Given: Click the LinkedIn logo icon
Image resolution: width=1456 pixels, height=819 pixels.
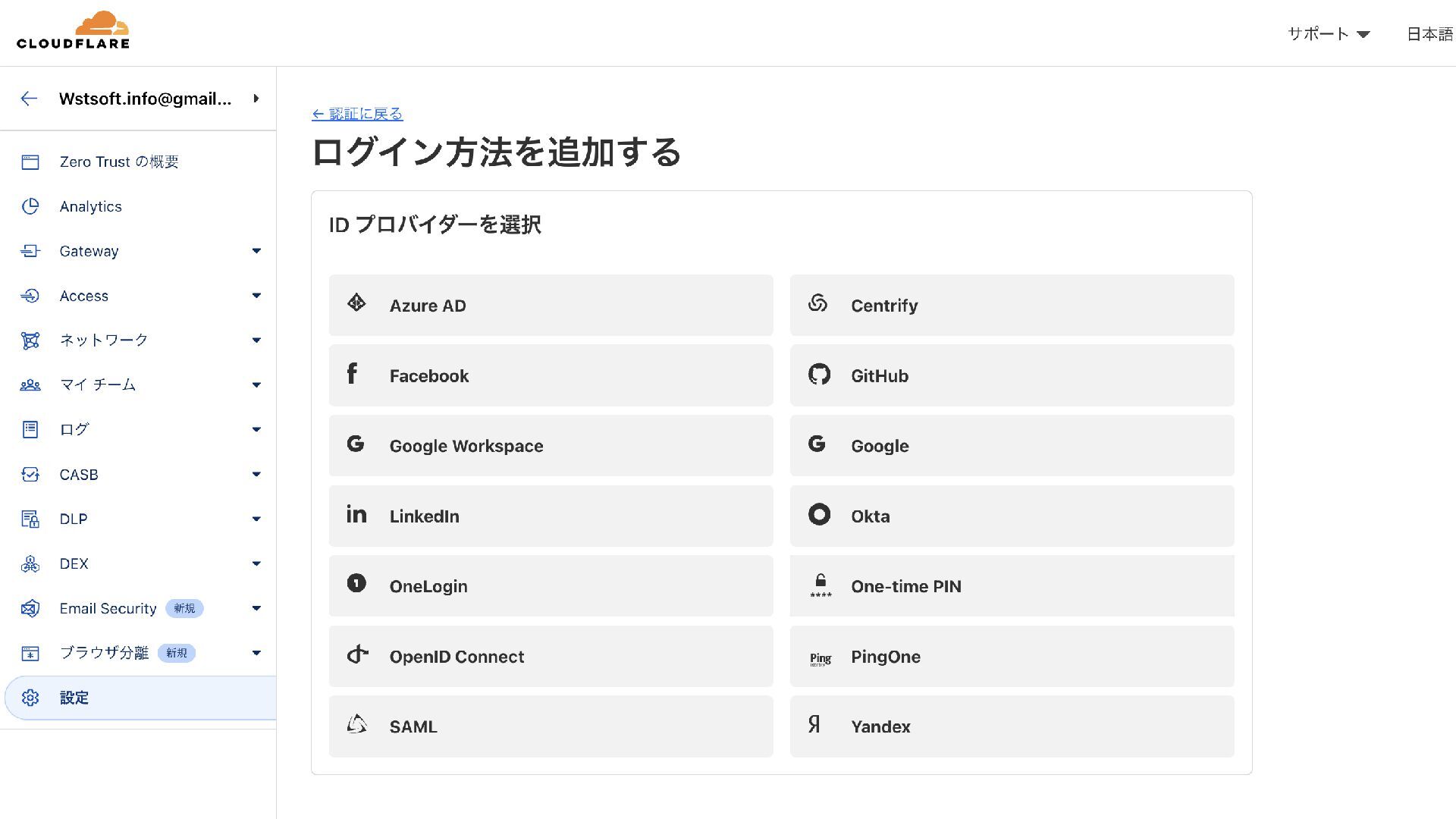Looking at the screenshot, I should point(356,515).
